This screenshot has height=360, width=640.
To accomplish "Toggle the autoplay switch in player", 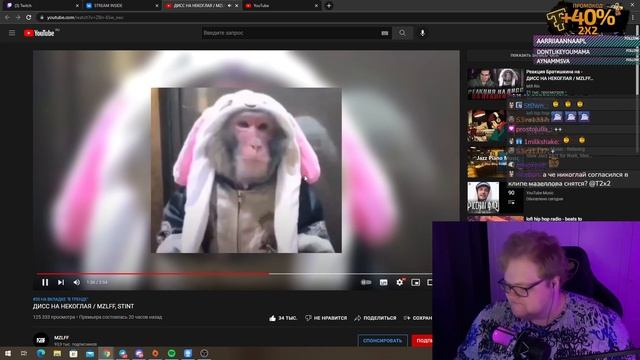I will (366, 282).
